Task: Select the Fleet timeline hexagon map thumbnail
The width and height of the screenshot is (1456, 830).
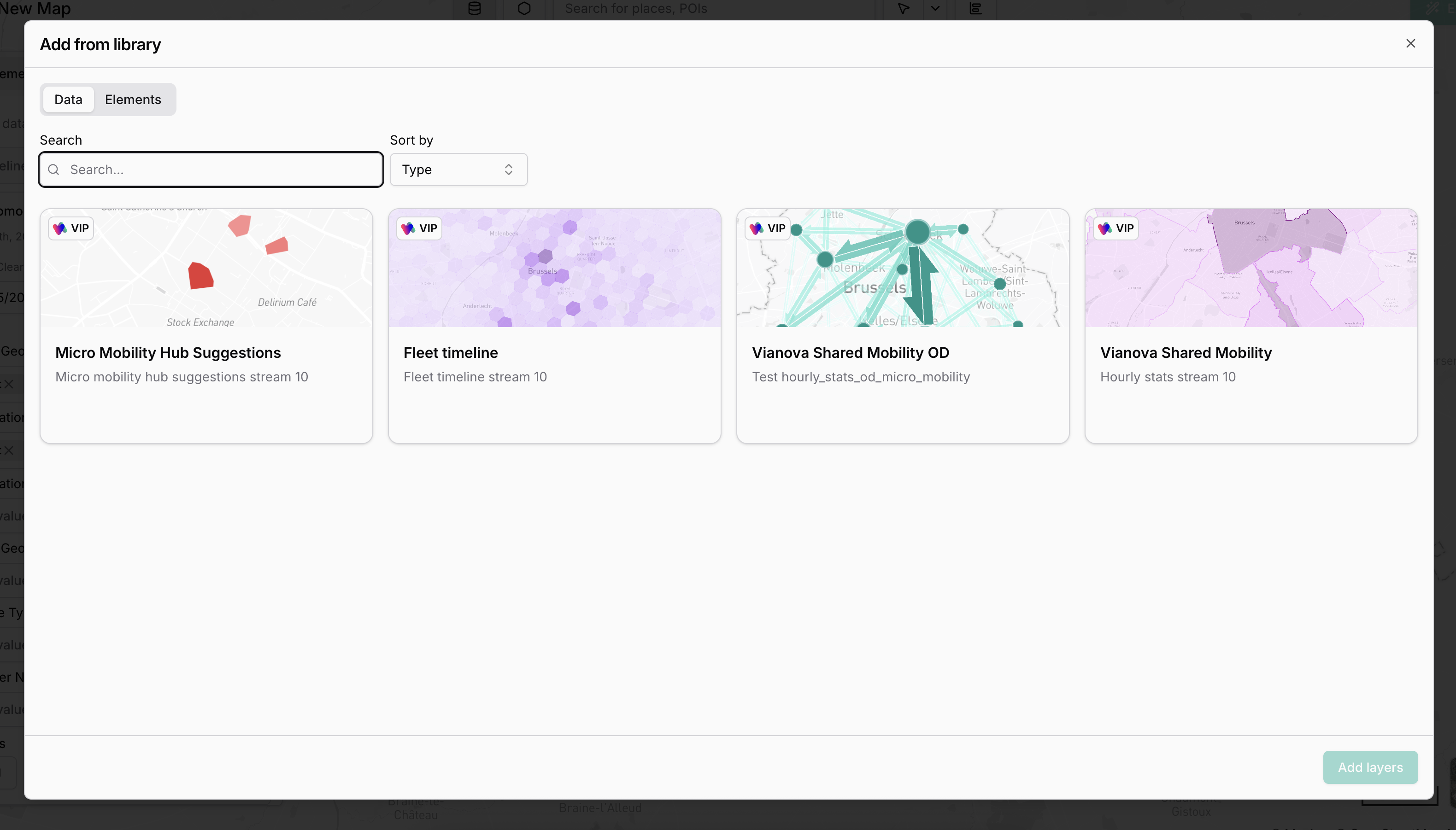Action: pos(555,268)
